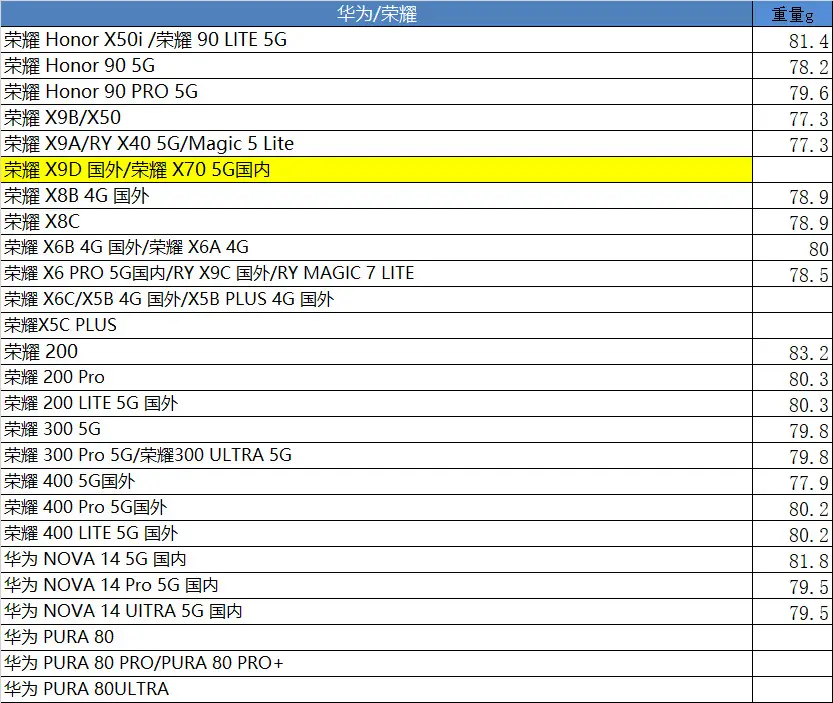Click the weight value 81.4

pyautogui.click(x=808, y=41)
